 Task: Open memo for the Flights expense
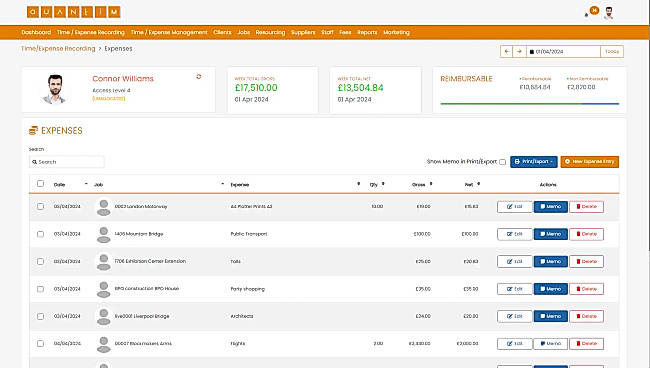pos(551,344)
